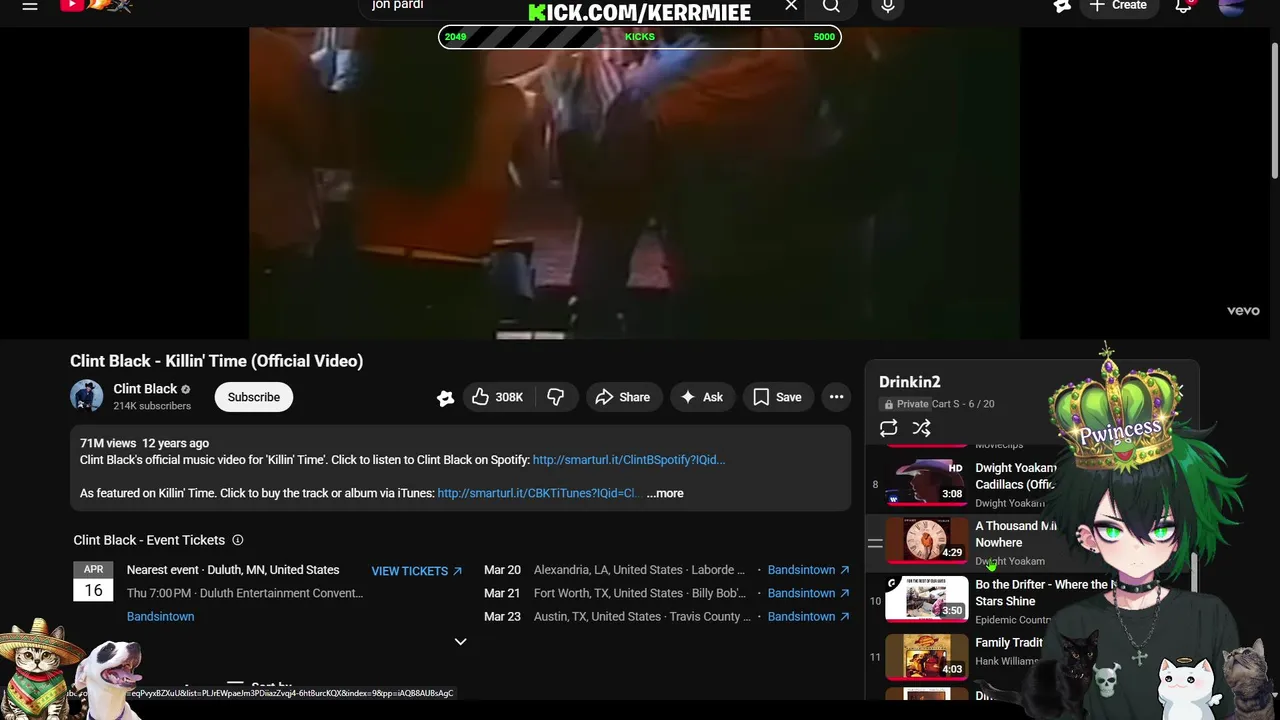Viewport: 1280px width, 720px height.
Task: Click 'Alexandria, LA, United States' event row
Action: tap(640, 570)
